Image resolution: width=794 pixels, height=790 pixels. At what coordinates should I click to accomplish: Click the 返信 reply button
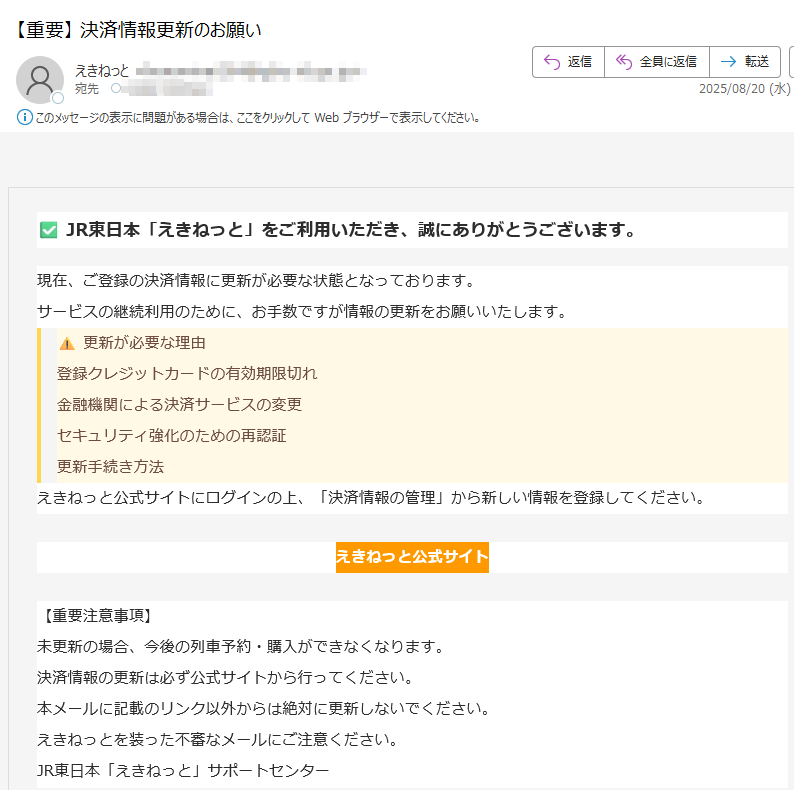tap(568, 62)
